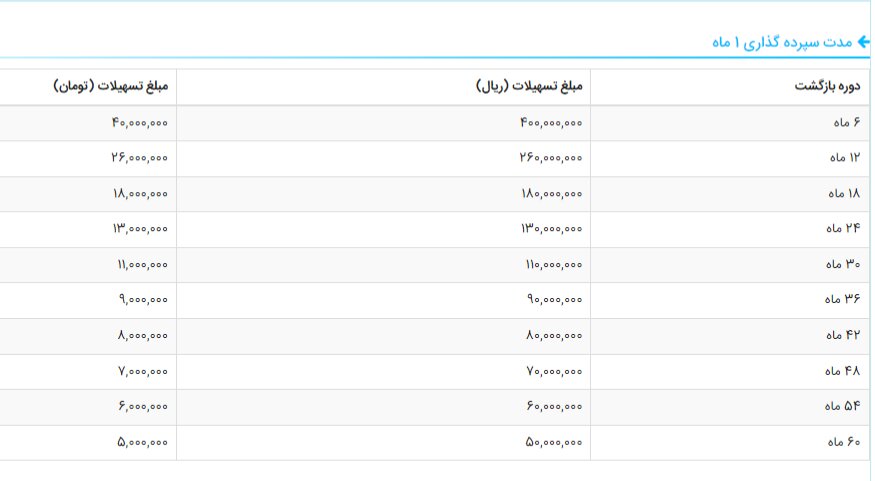Click the ۶,۰۰۰,۰۰۰ toman amount cell
Image resolution: width=875 pixels, height=481 pixels.
(143, 407)
